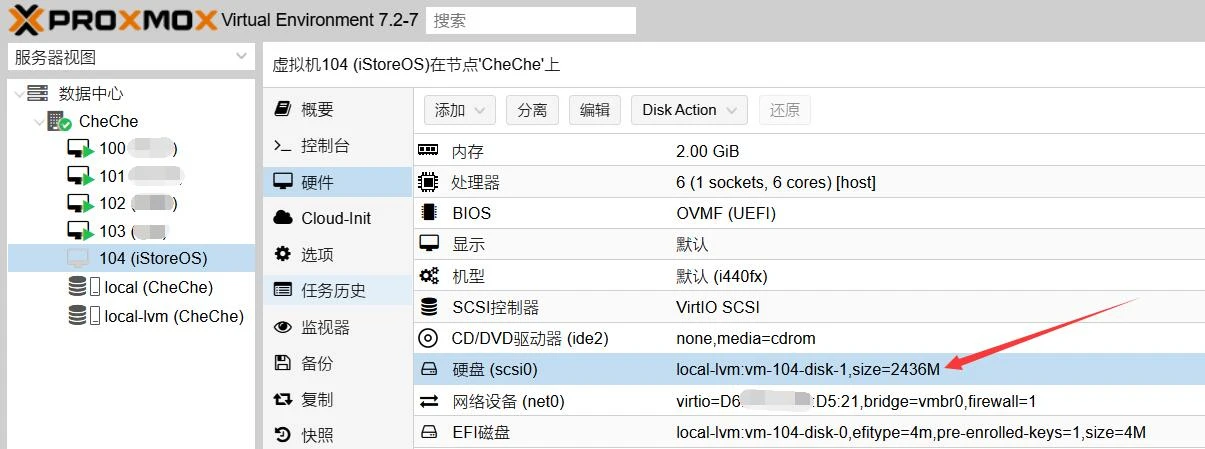This screenshot has height=449, width=1205.
Task: Click the 快照 history icon
Action: pyautogui.click(x=283, y=435)
